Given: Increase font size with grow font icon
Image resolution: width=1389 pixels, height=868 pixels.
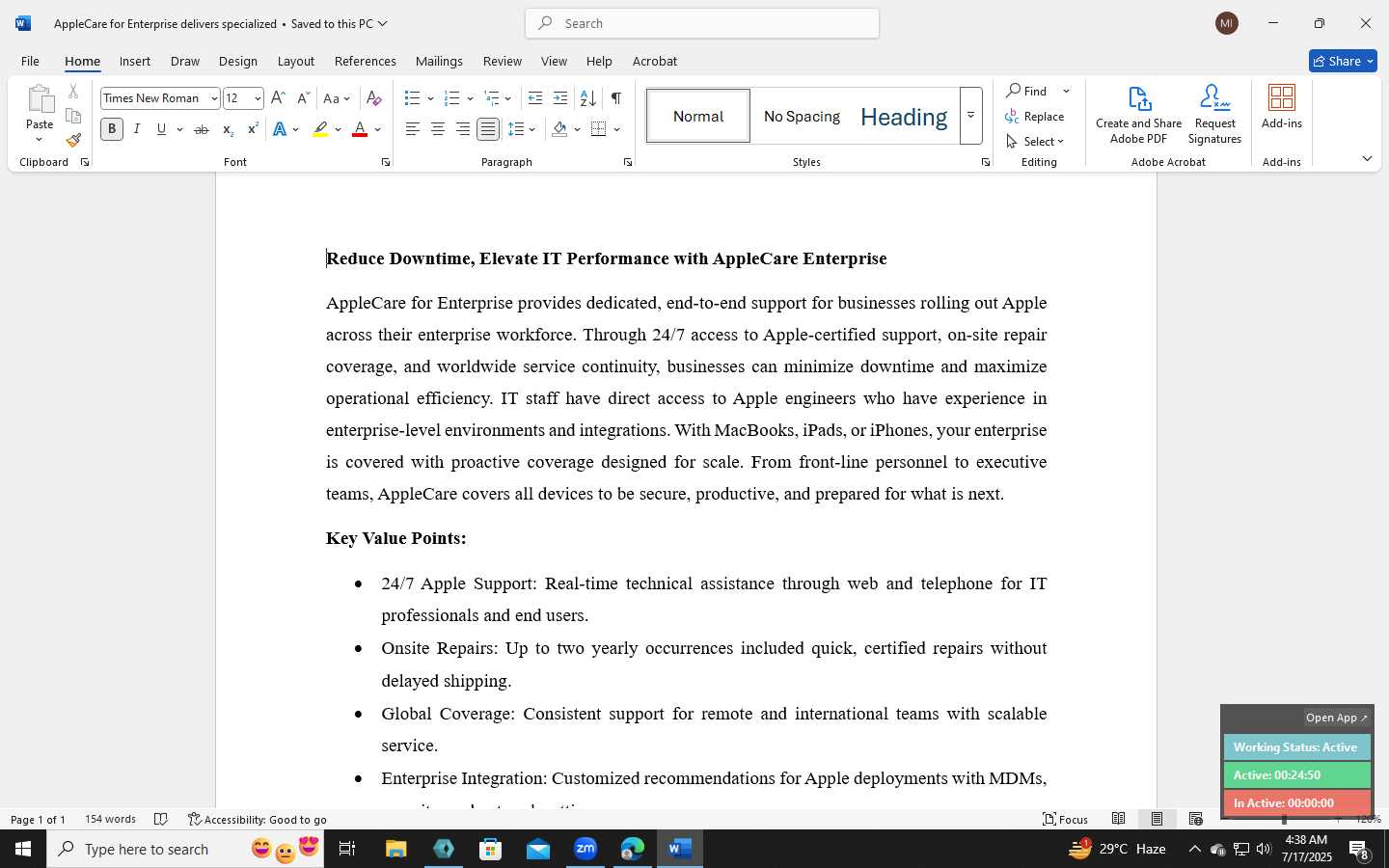Looking at the screenshot, I should pyautogui.click(x=278, y=98).
